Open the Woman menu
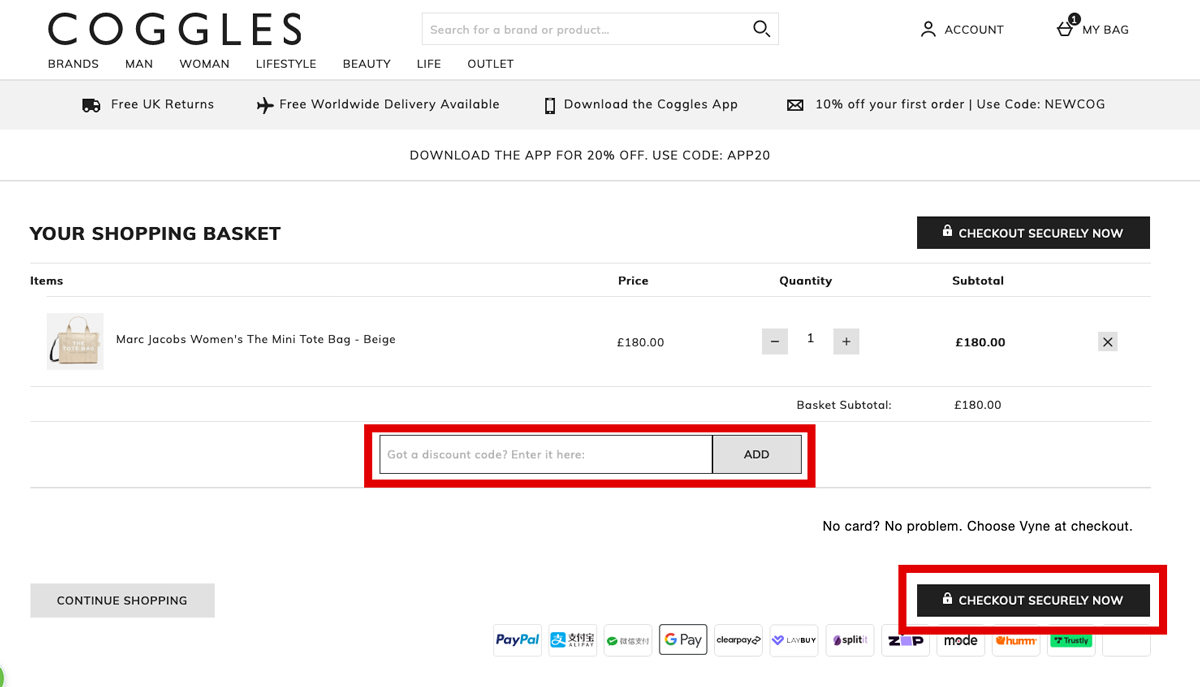This screenshot has height=687, width=1200. click(x=204, y=64)
